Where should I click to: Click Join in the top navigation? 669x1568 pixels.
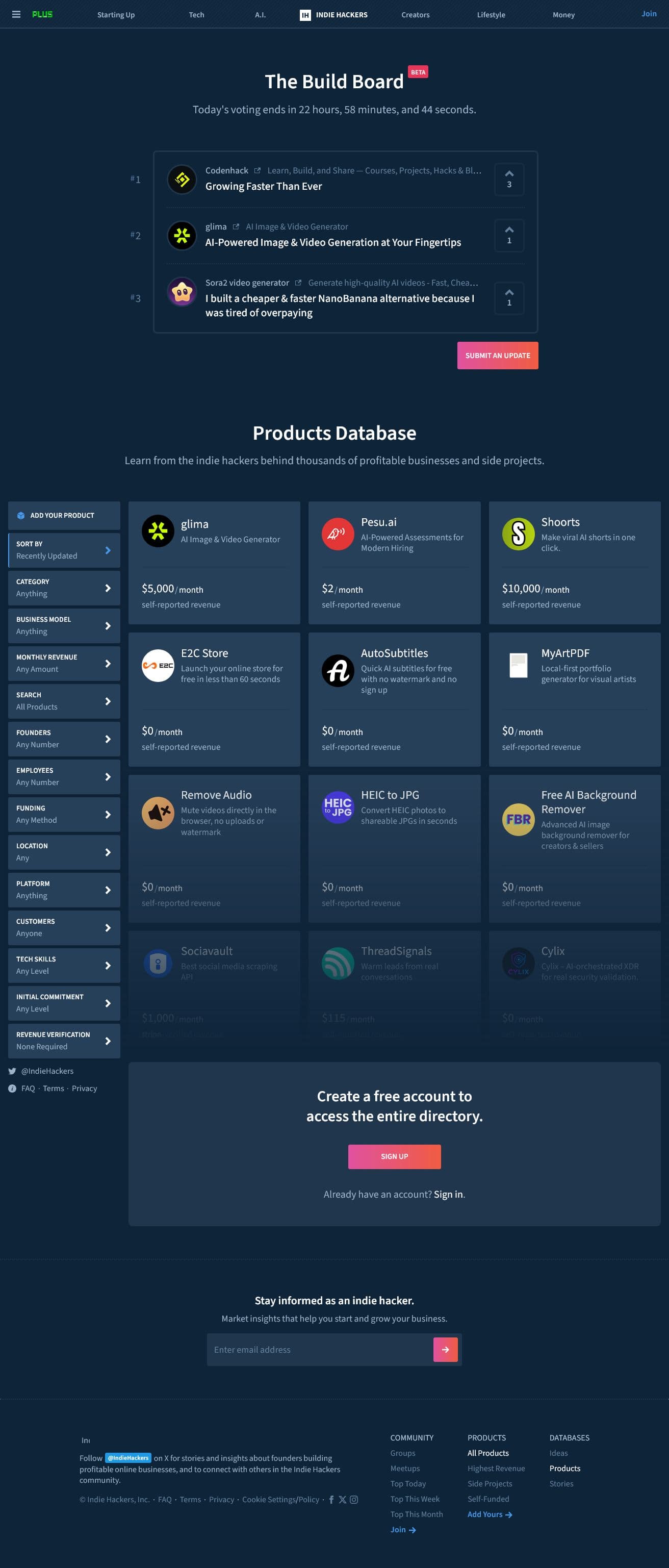pyautogui.click(x=649, y=13)
